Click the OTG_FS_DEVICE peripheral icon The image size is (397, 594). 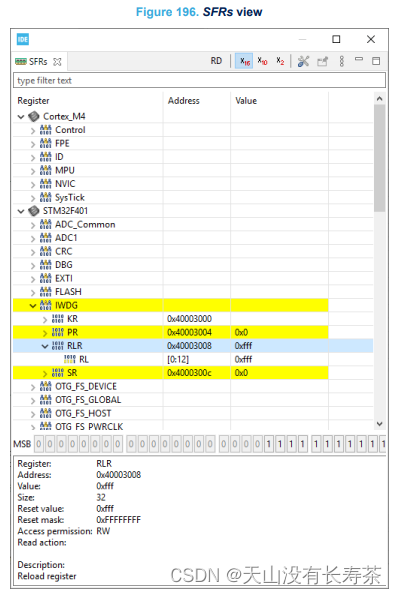coord(45,386)
